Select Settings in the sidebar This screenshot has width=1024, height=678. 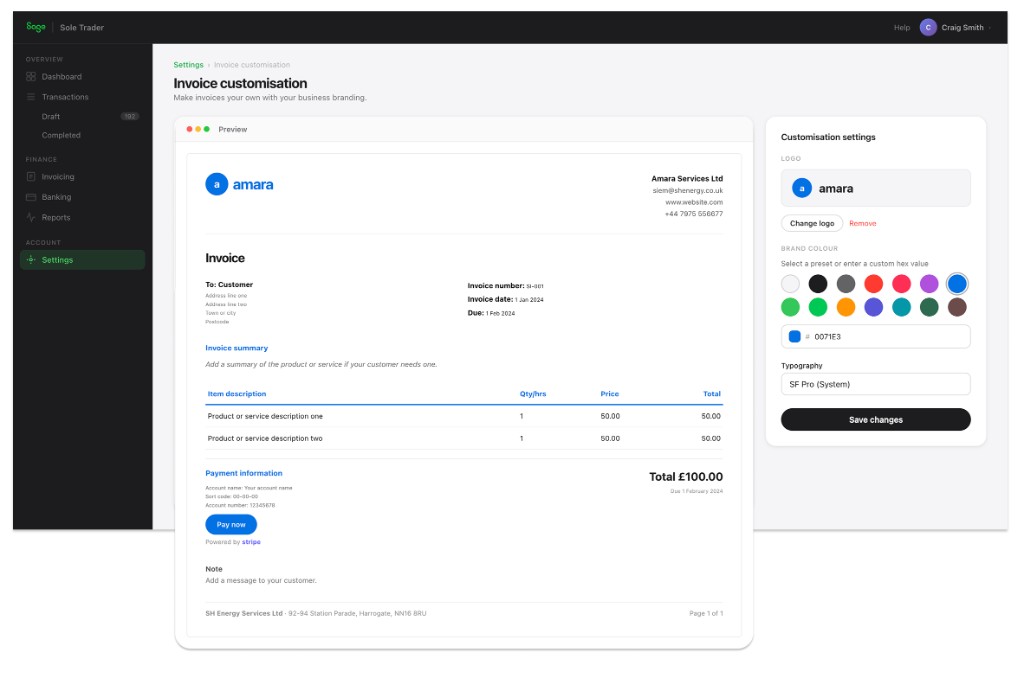[x=59, y=259]
